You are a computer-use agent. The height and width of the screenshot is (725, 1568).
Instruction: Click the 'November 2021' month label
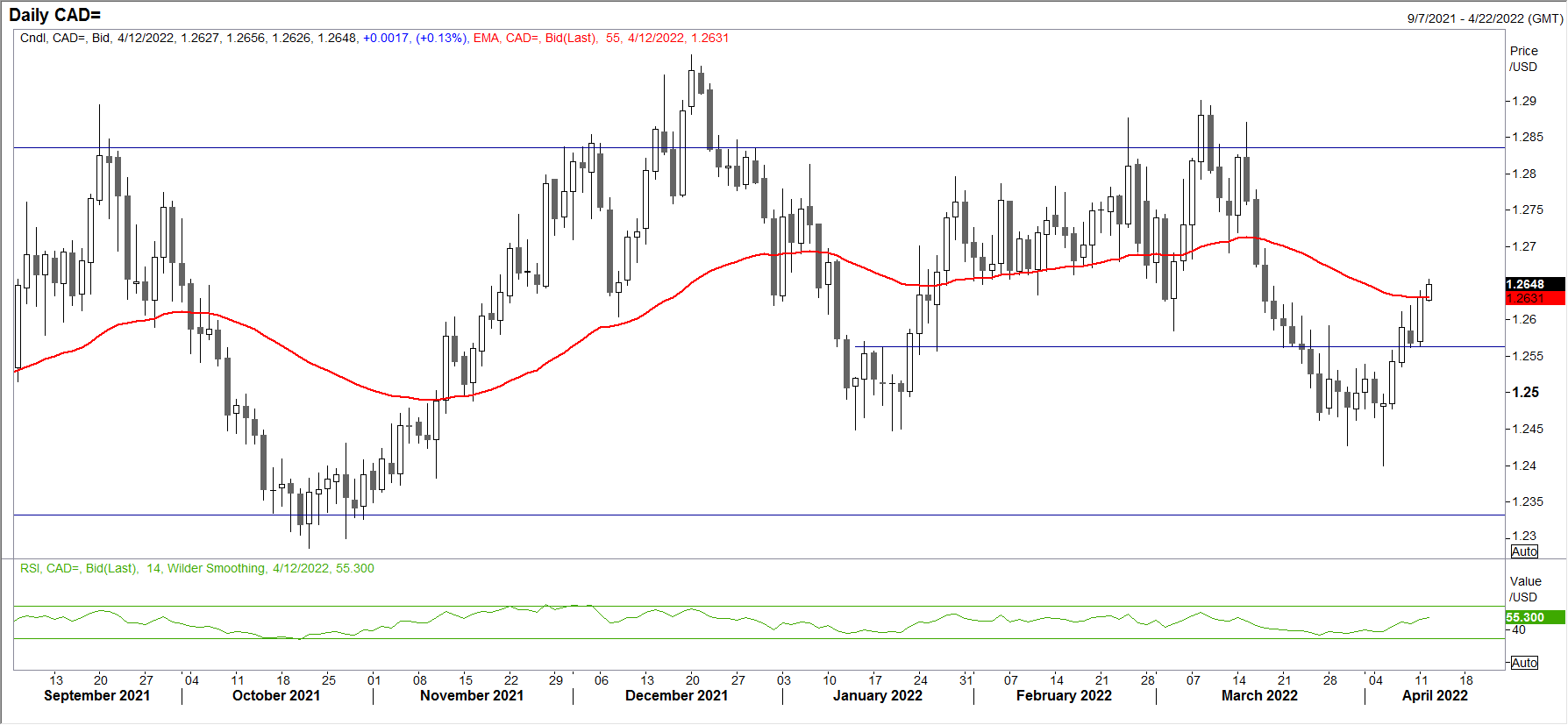[x=472, y=695]
